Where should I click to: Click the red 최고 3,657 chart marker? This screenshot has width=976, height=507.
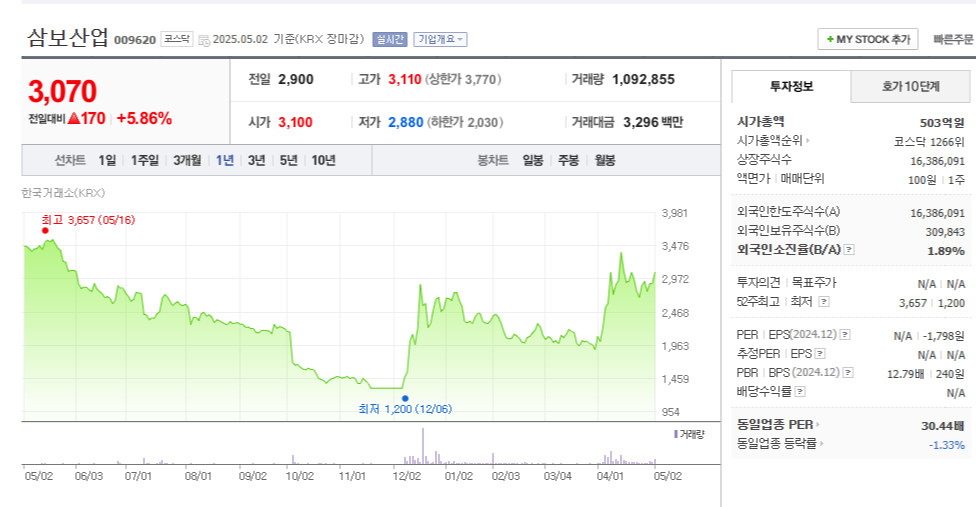click(45, 231)
